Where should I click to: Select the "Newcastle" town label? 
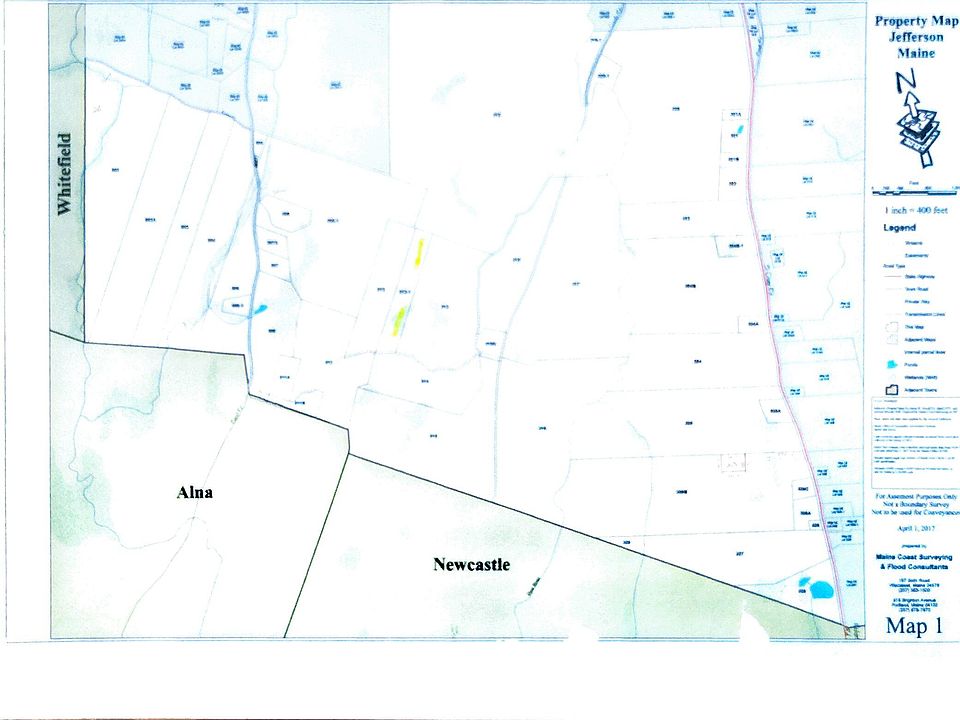[x=471, y=564]
